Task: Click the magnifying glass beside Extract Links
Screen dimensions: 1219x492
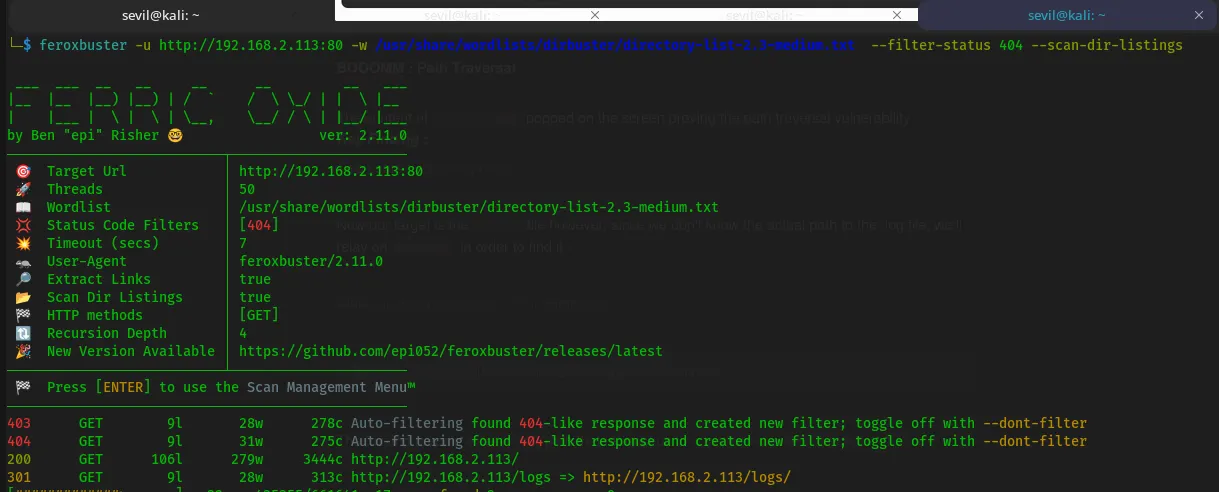Action: coord(24,279)
